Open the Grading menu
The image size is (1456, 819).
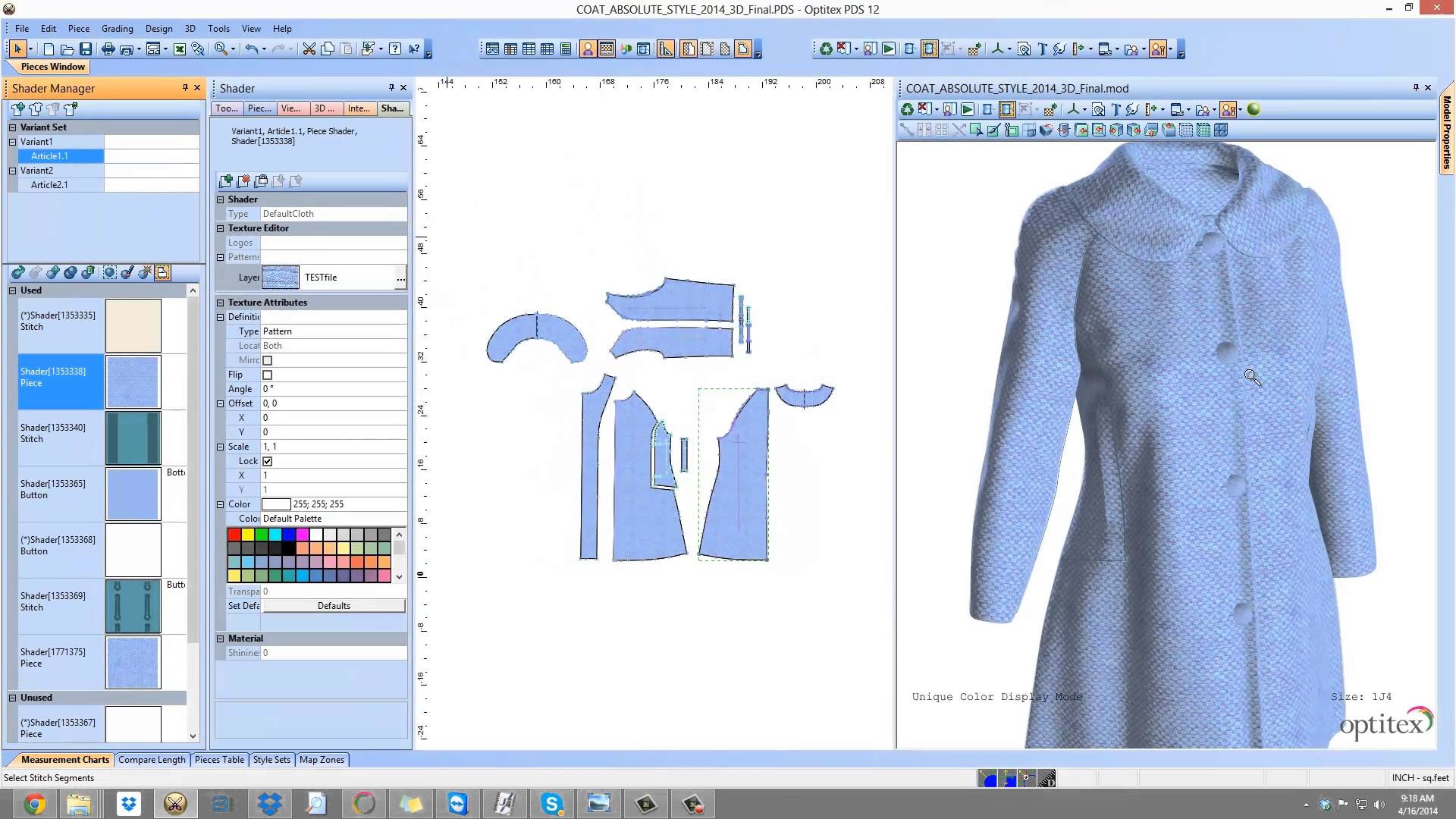pyautogui.click(x=117, y=28)
